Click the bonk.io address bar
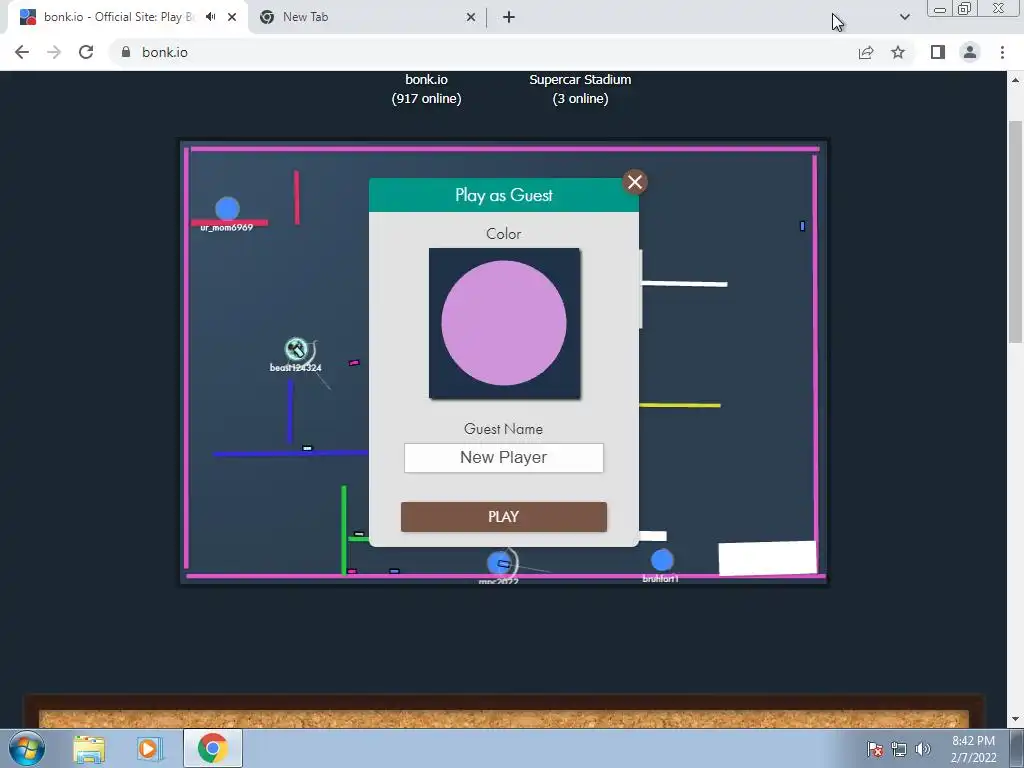The image size is (1024, 768). [x=483, y=52]
